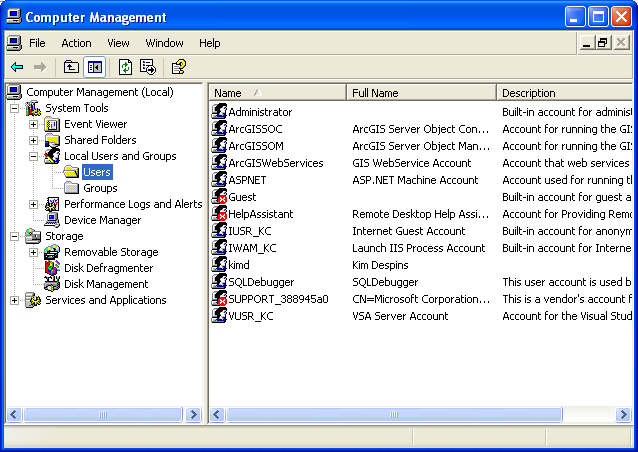The image size is (638, 452).
Task: Click the Administrator user account icon
Action: (x=220, y=112)
